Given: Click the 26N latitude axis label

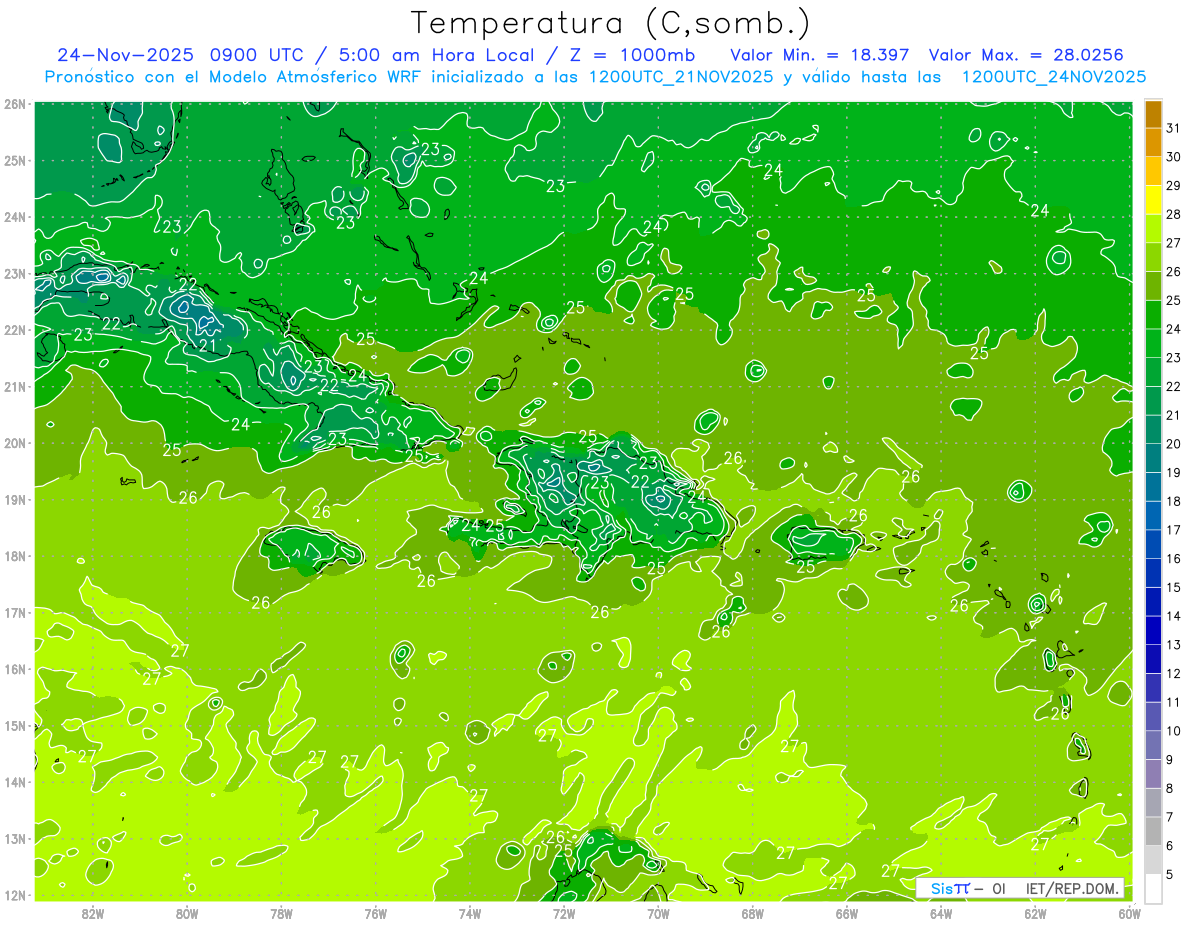Looking at the screenshot, I should [x=15, y=104].
